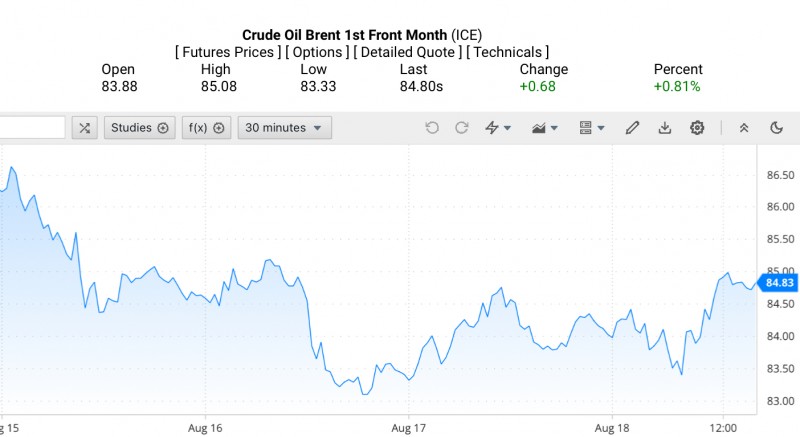Click the compare symbols shuffle icon
The image size is (800, 437).
(x=84, y=128)
